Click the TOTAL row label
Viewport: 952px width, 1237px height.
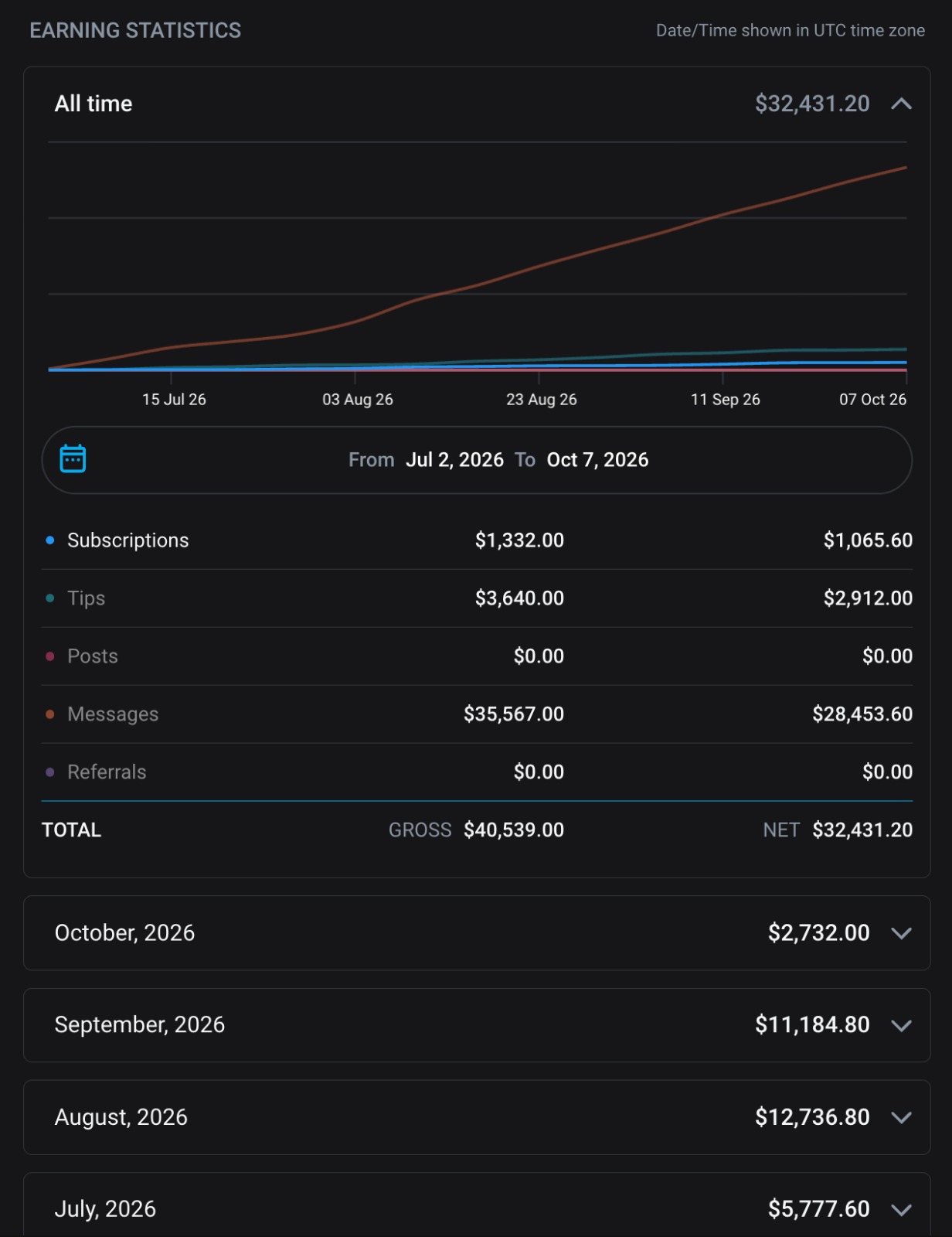click(x=71, y=830)
